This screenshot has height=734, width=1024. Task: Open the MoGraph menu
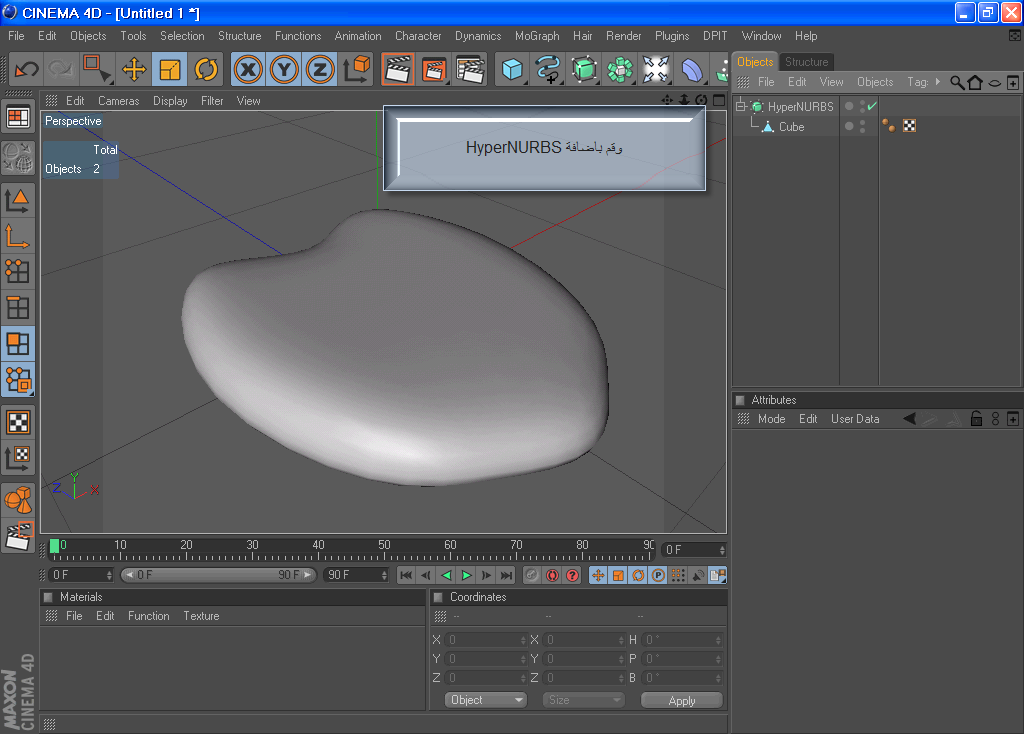pyautogui.click(x=537, y=36)
